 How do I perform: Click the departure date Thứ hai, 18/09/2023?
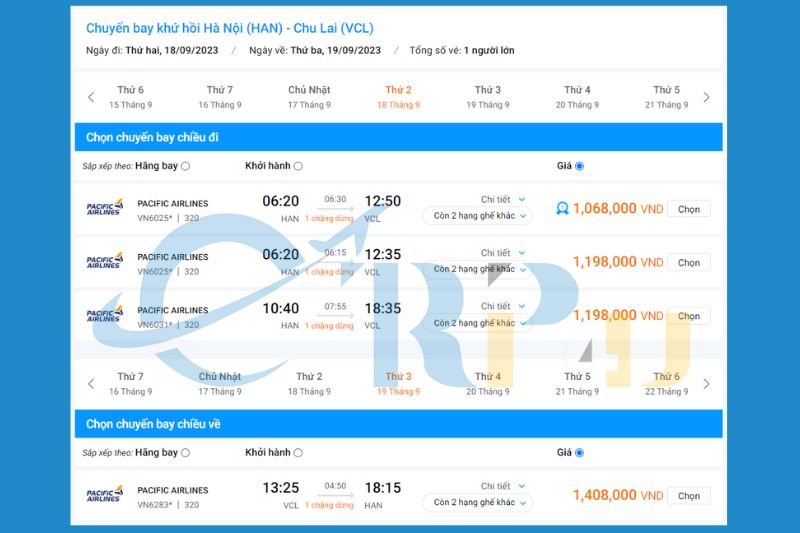(172, 50)
